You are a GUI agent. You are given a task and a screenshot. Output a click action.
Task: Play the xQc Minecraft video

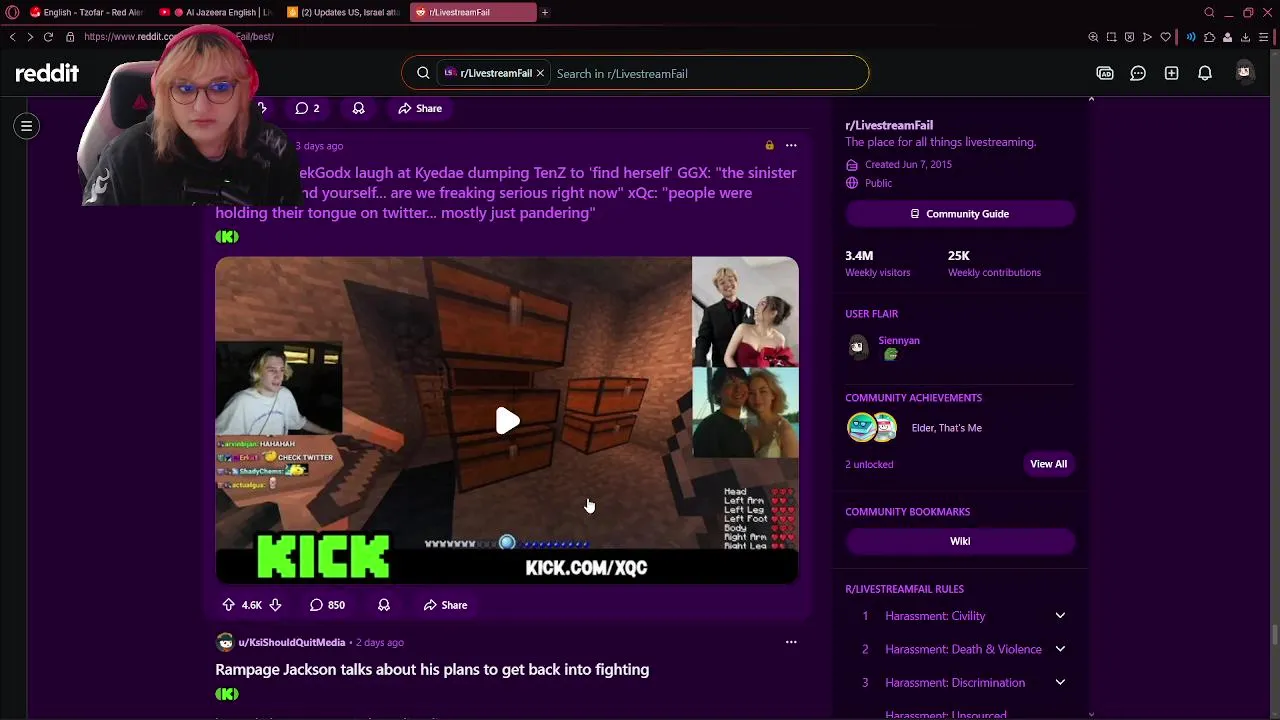(507, 421)
